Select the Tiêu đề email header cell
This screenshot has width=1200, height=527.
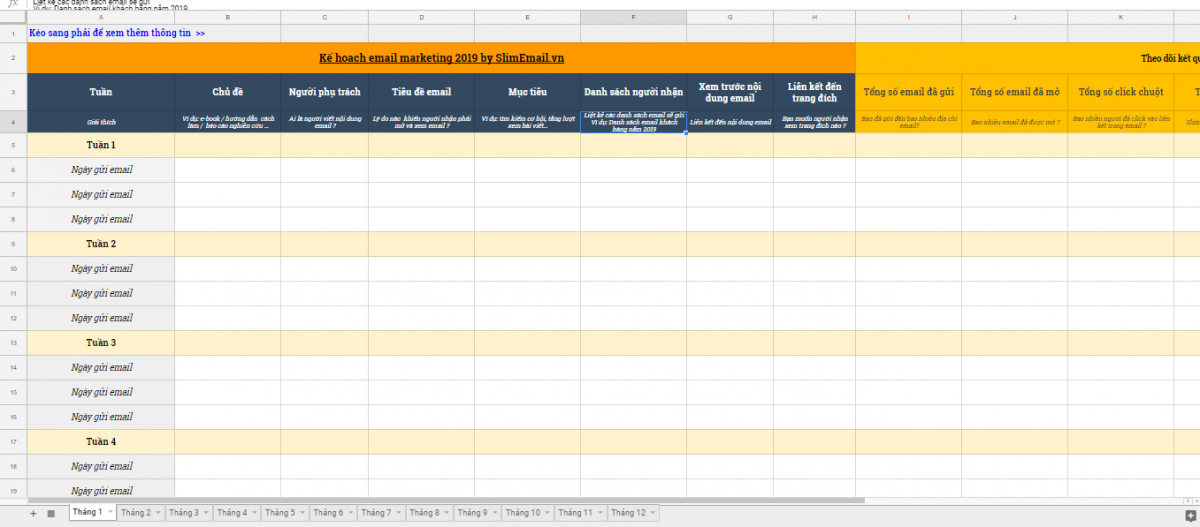[422, 92]
